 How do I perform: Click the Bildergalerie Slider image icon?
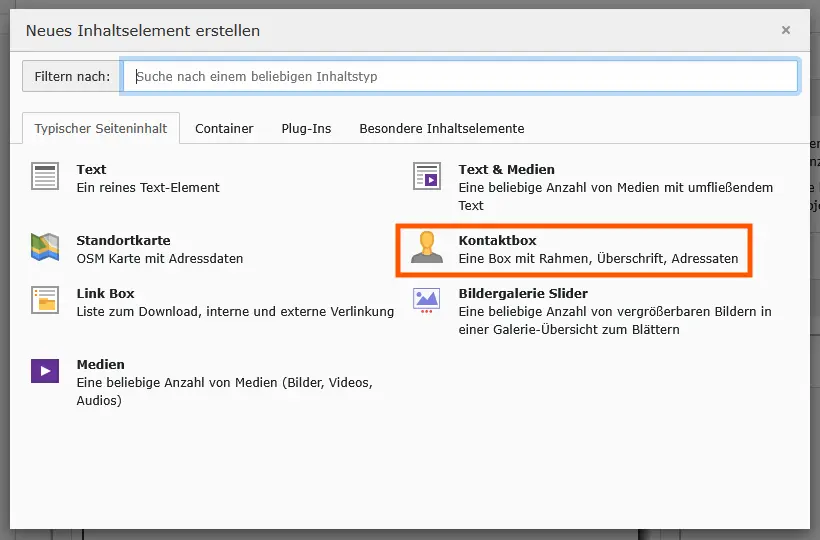pyautogui.click(x=427, y=301)
